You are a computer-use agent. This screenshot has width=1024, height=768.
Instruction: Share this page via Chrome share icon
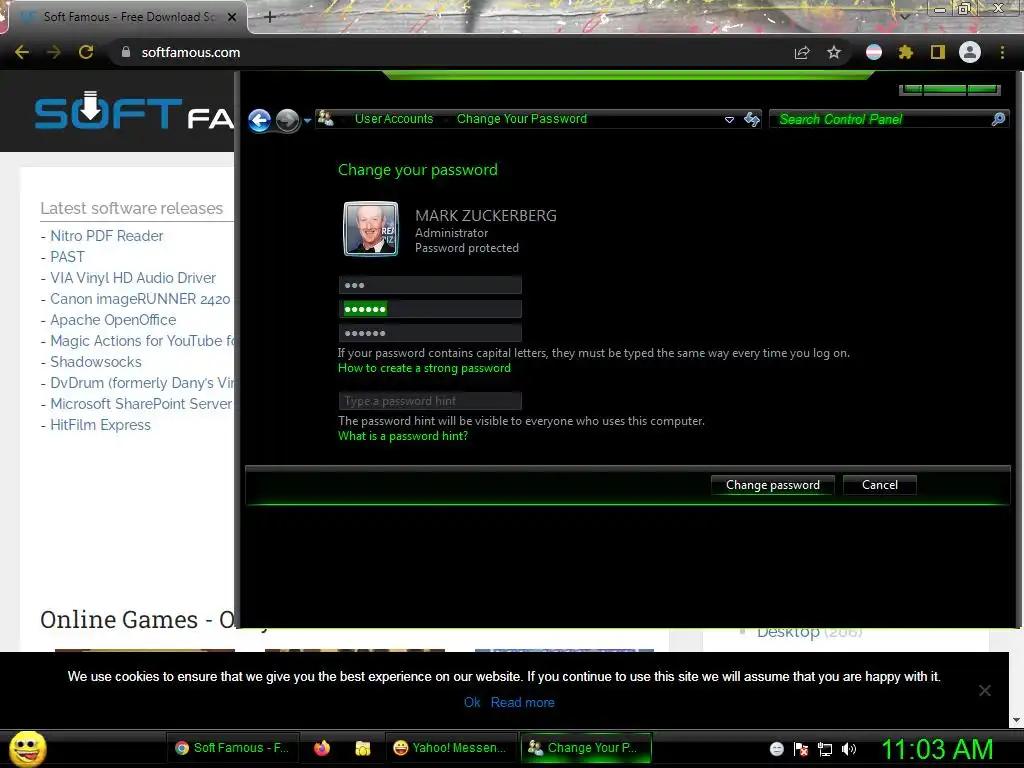pyautogui.click(x=802, y=52)
